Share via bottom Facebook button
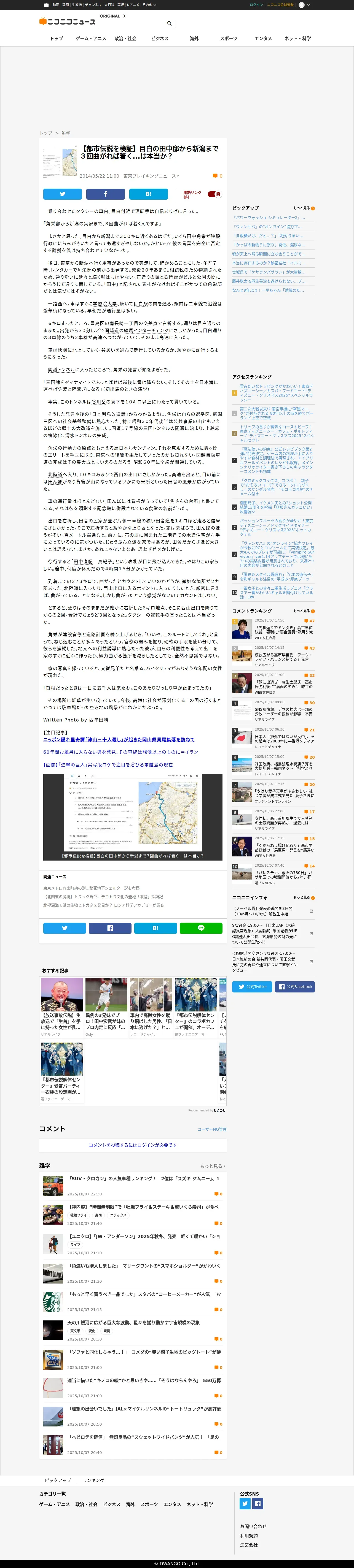354x1568 pixels. pos(110,928)
